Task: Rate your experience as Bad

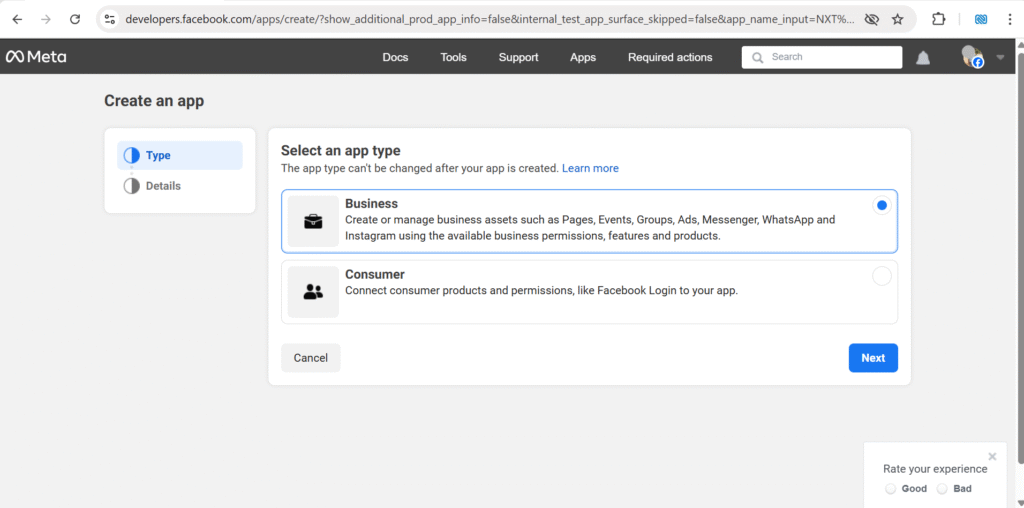Action: pos(942,489)
